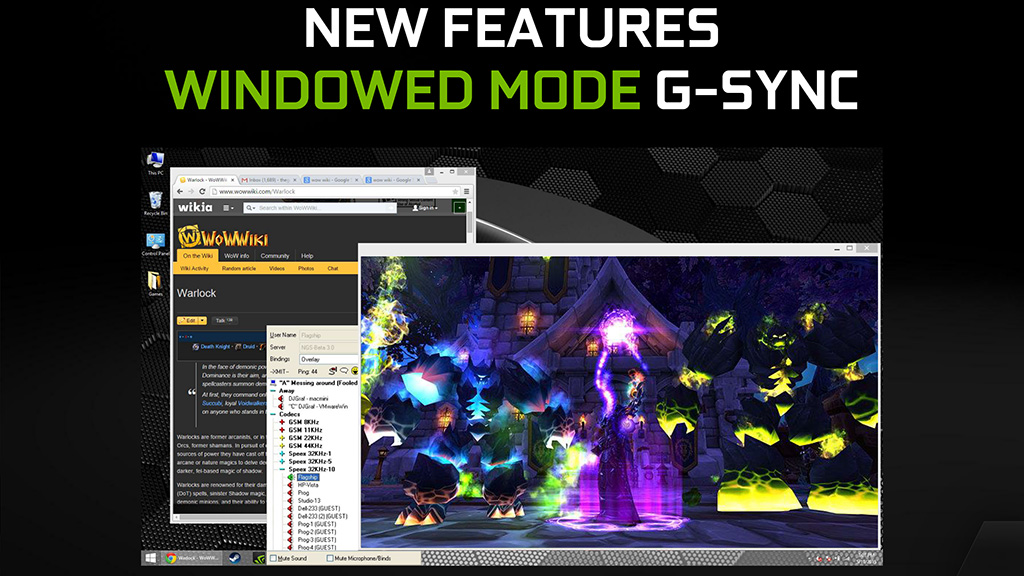Open the search scope dropdown in wikia
The image size is (1024, 576).
[251, 208]
